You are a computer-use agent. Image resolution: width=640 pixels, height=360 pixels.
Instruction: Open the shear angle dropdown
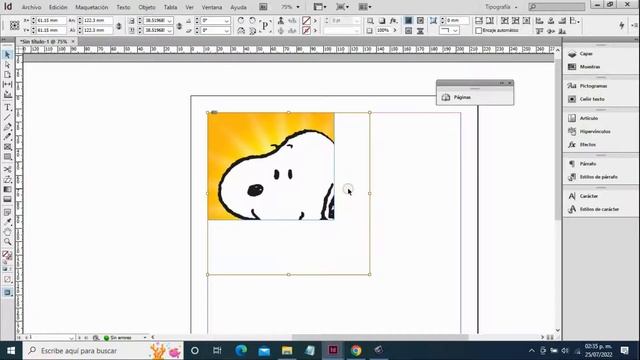coord(227,31)
